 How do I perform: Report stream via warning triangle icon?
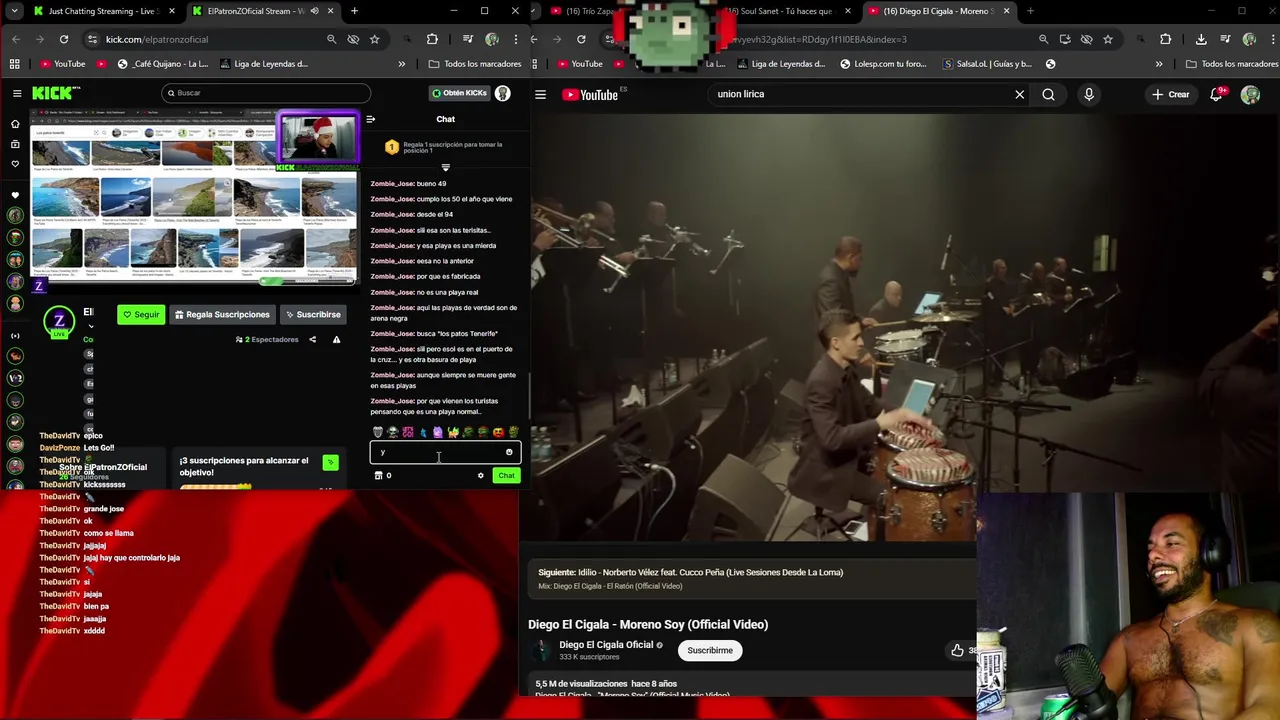pos(336,339)
